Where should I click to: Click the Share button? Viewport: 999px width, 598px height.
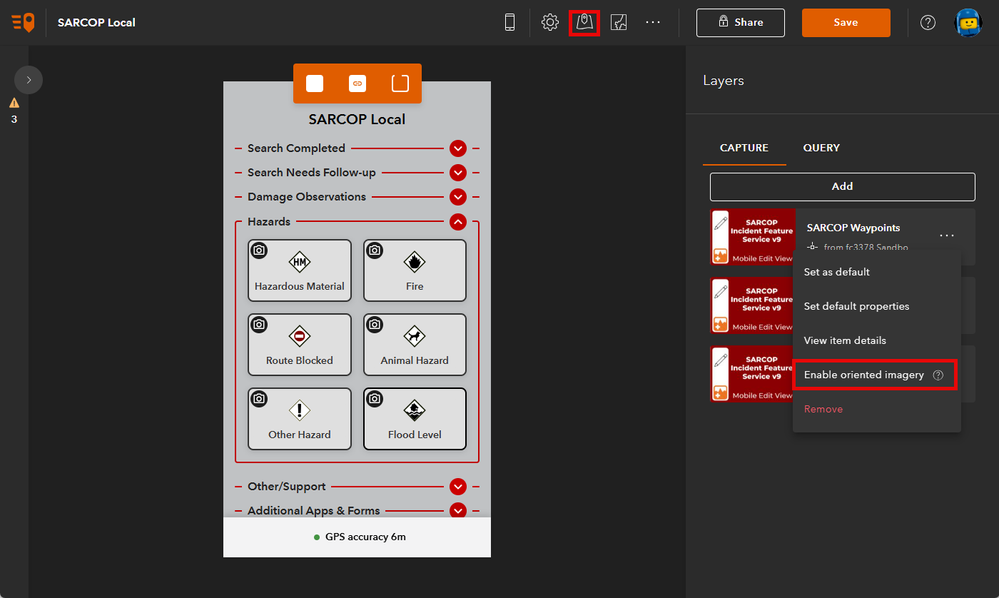[740, 22]
